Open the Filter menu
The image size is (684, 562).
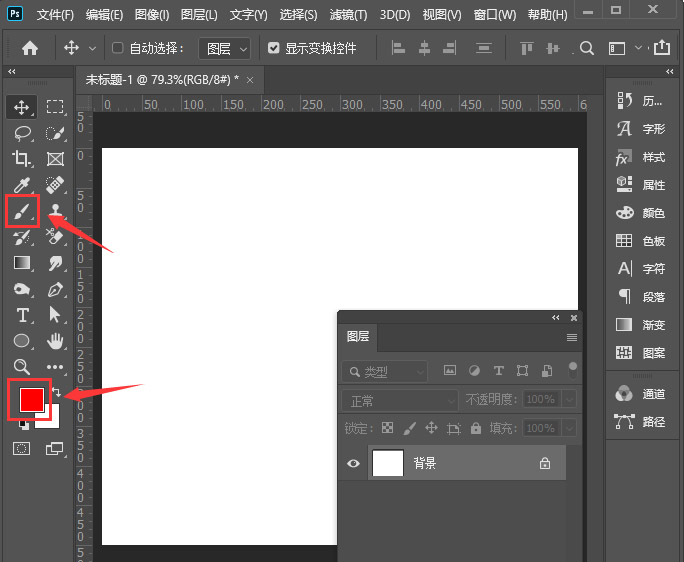pyautogui.click(x=349, y=15)
